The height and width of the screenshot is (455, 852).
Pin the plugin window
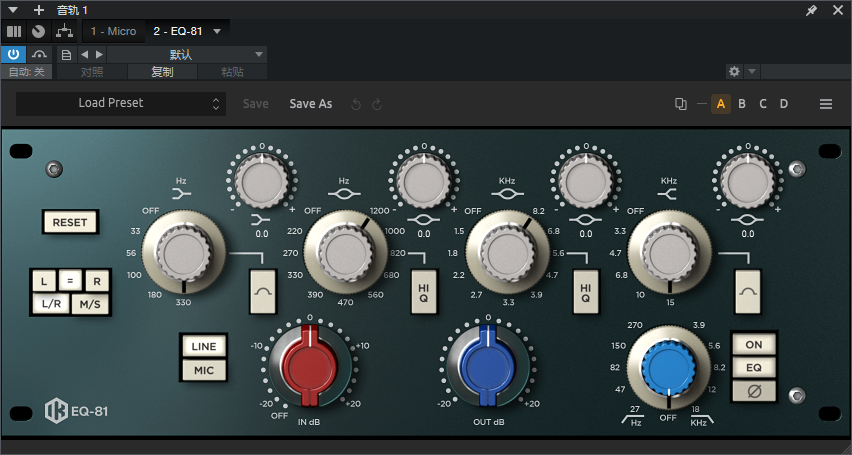click(x=811, y=10)
